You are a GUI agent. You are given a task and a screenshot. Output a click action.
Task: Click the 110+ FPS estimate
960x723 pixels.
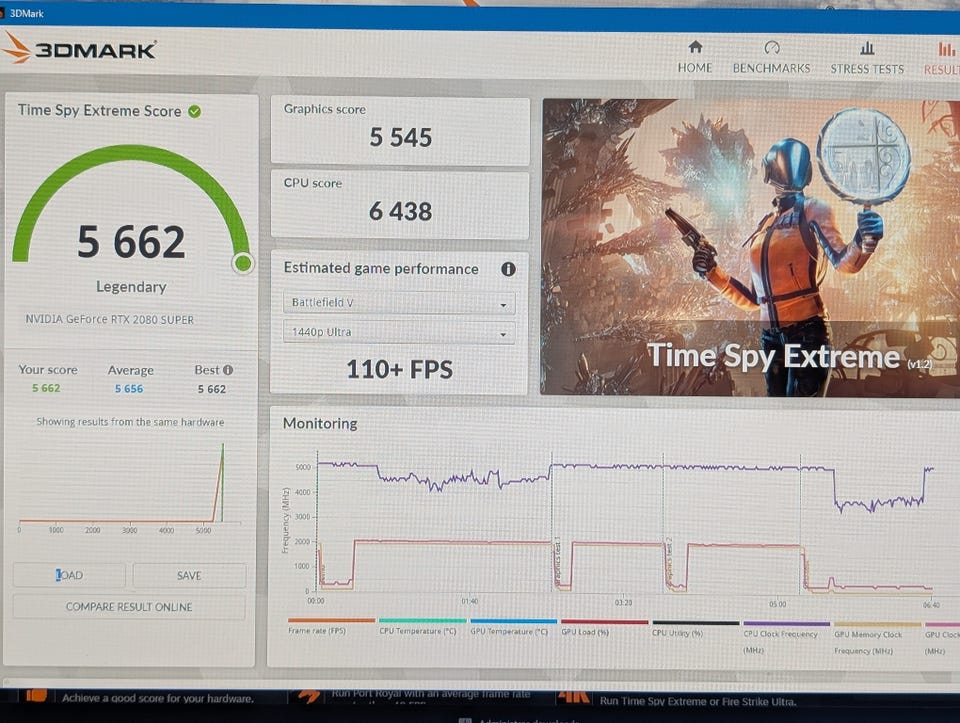[400, 369]
